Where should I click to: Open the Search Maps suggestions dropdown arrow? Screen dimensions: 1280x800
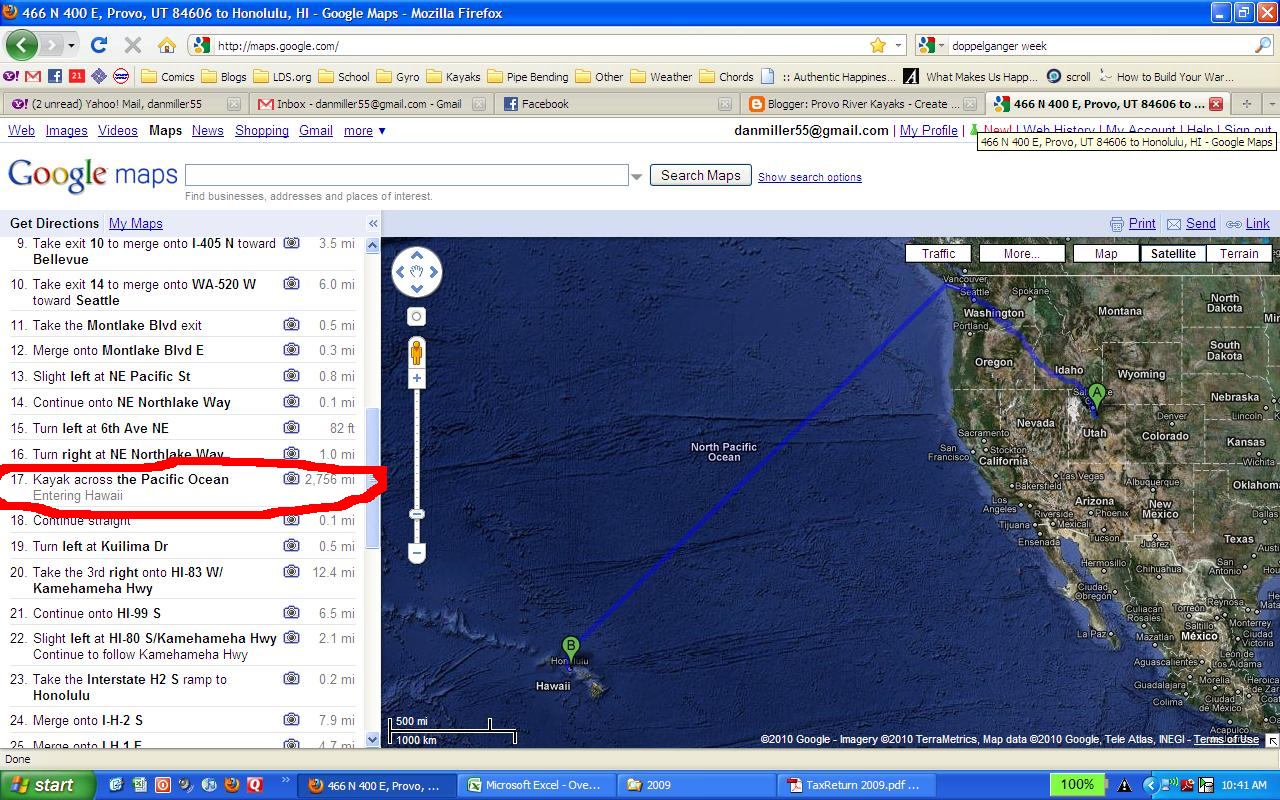[637, 176]
